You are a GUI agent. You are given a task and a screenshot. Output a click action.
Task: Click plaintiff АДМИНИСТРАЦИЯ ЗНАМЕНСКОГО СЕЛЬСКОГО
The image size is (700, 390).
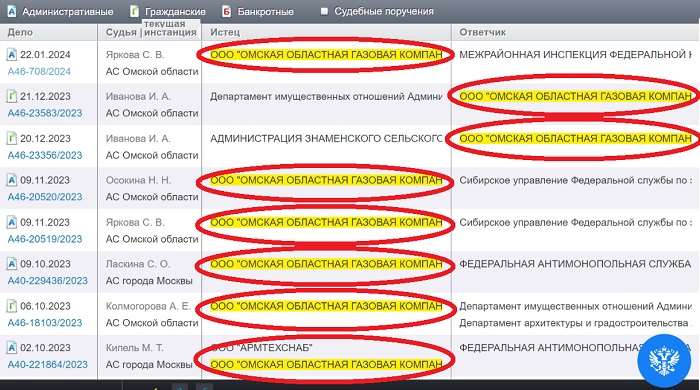click(326, 138)
